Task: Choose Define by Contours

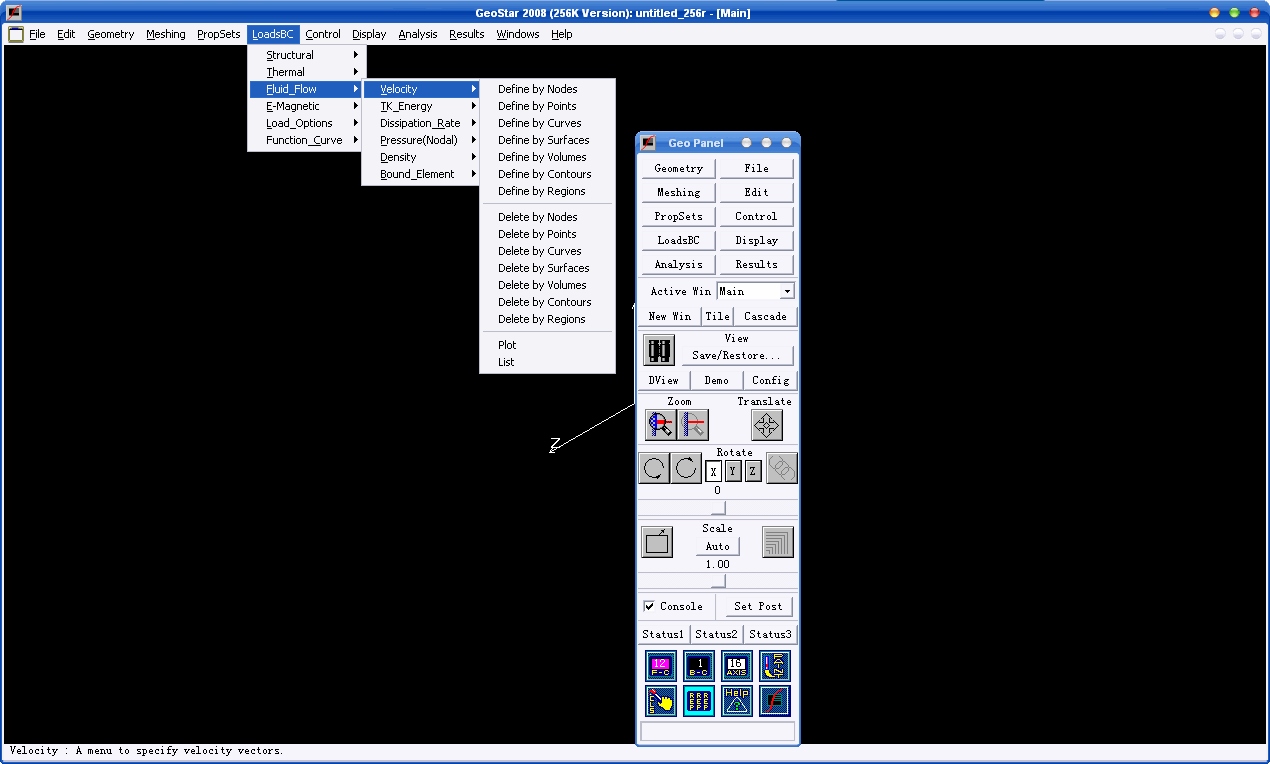Action: (x=547, y=174)
